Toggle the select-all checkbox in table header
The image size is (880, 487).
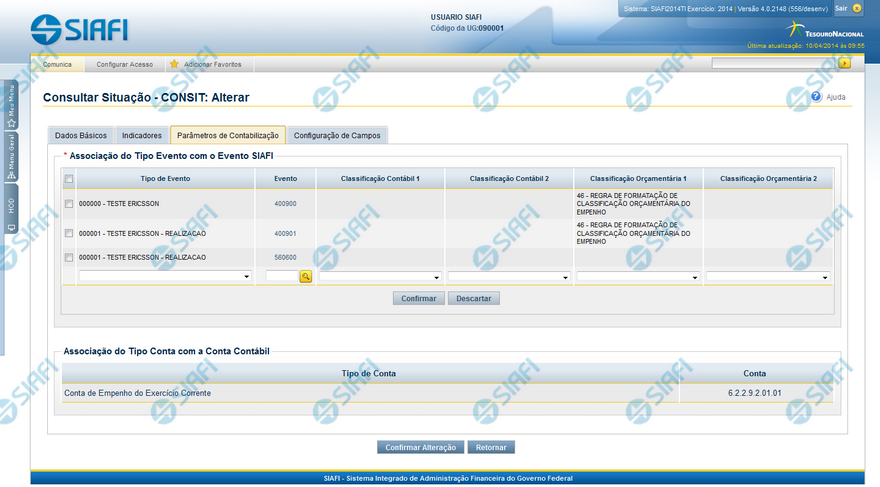click(68, 179)
